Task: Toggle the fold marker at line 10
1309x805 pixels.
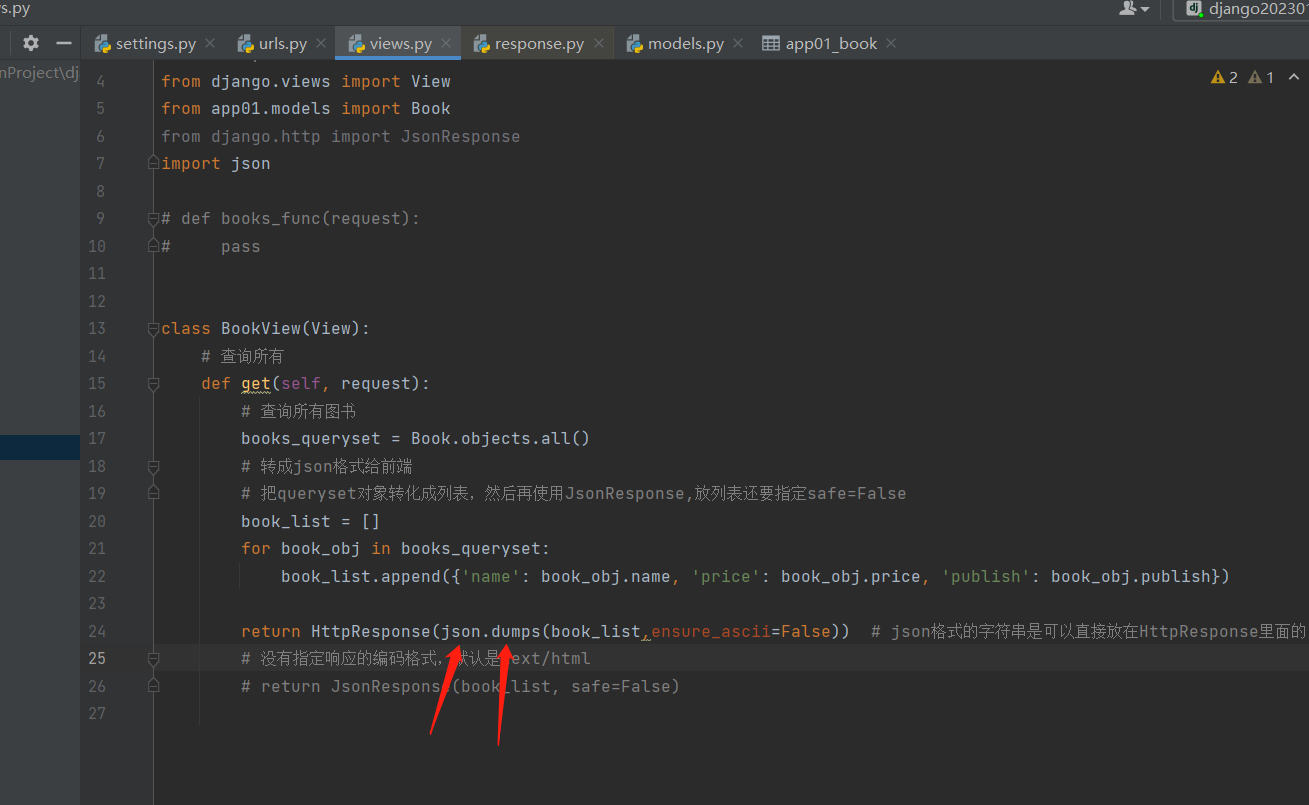Action: click(153, 246)
